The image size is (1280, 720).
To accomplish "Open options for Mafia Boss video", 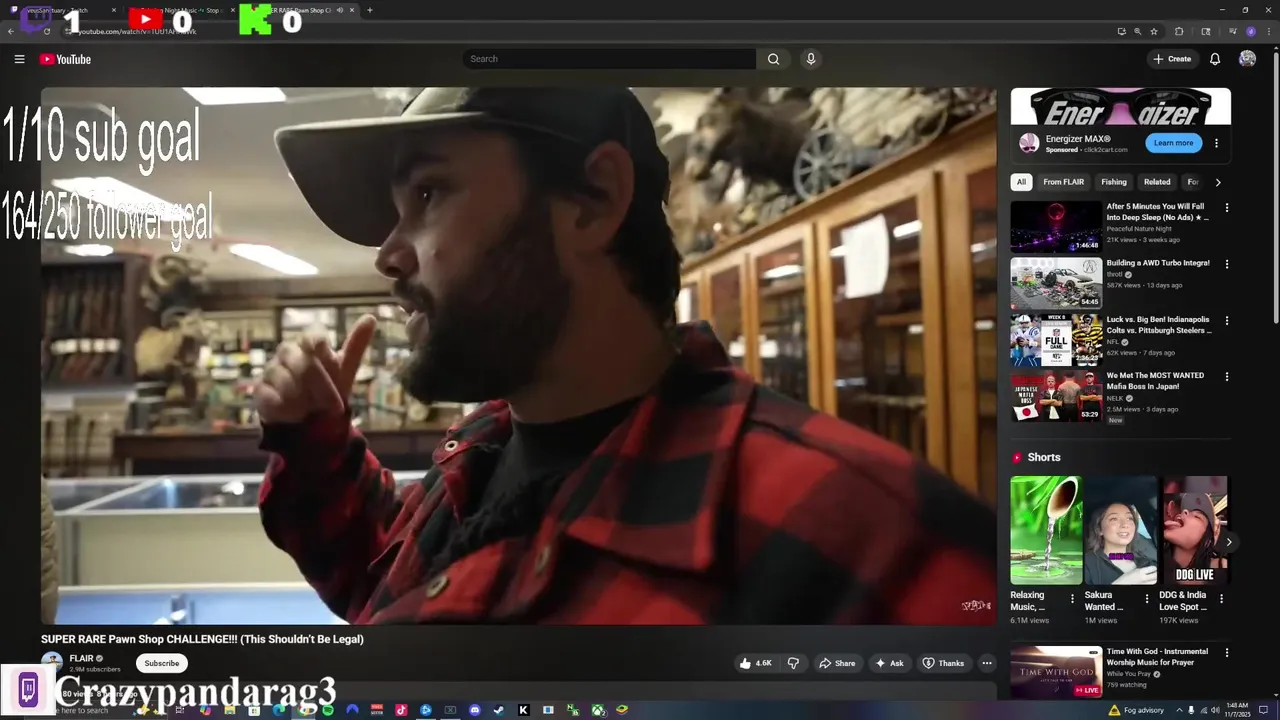I will (1227, 377).
